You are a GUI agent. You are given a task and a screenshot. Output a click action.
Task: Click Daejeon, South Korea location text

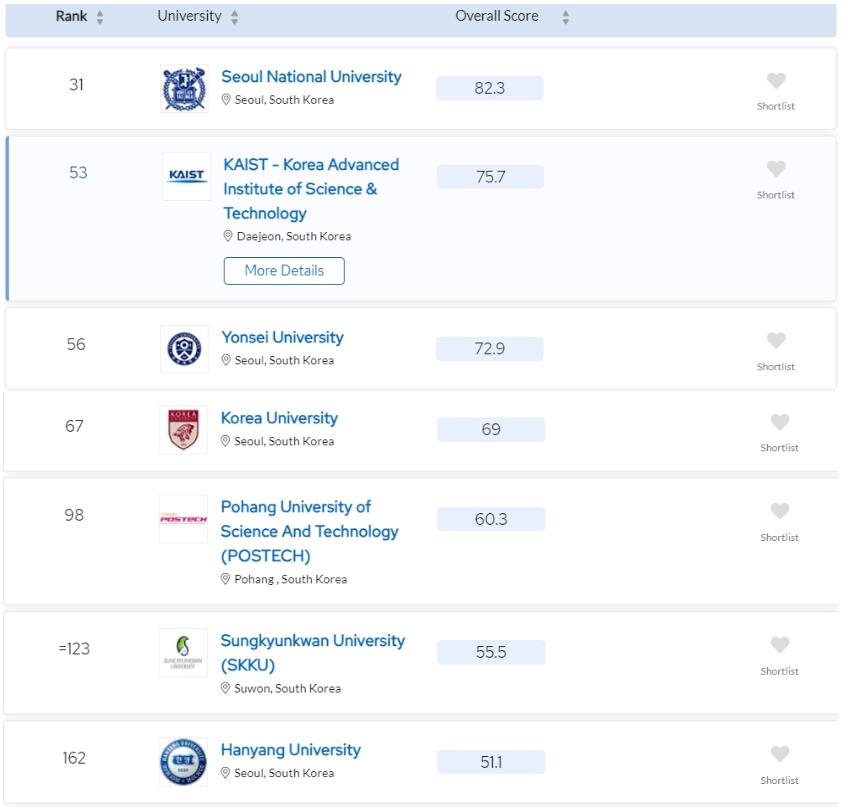(x=294, y=237)
